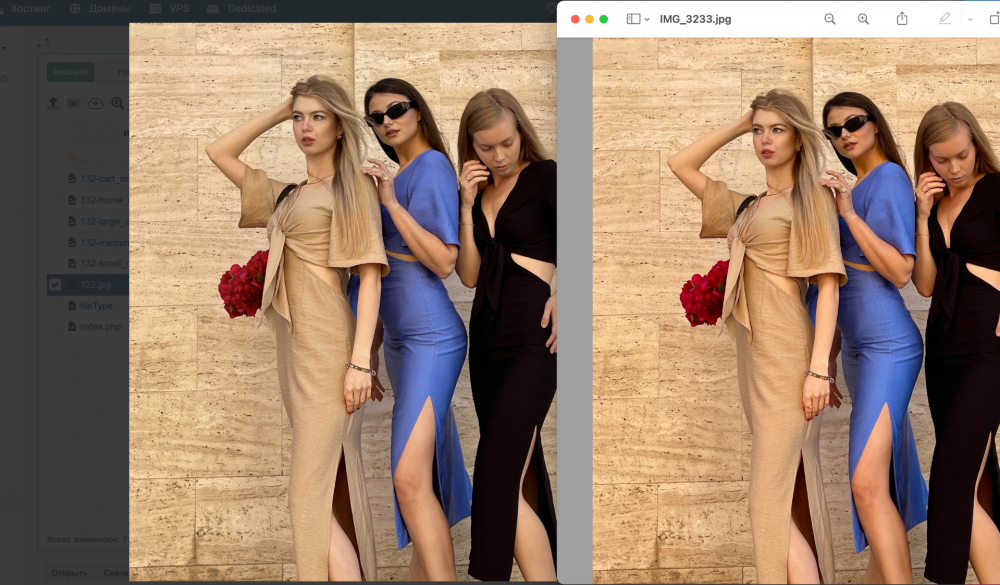The height and width of the screenshot is (585, 1000).
Task: Click the globe icon beside Домены
Action: [75, 8]
